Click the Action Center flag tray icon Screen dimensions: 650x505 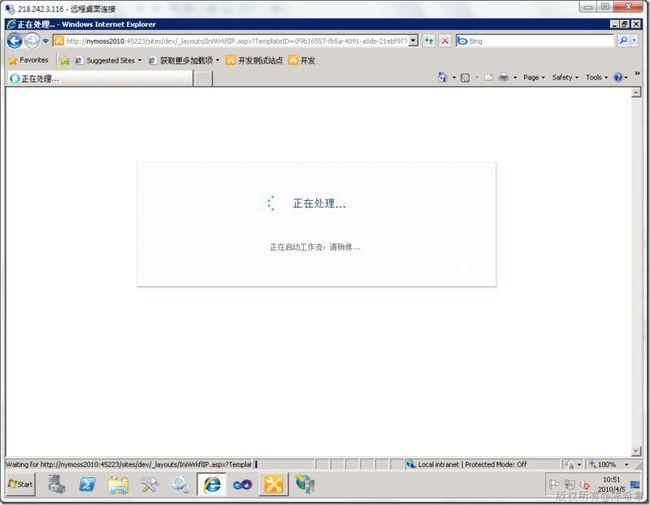(x=554, y=484)
